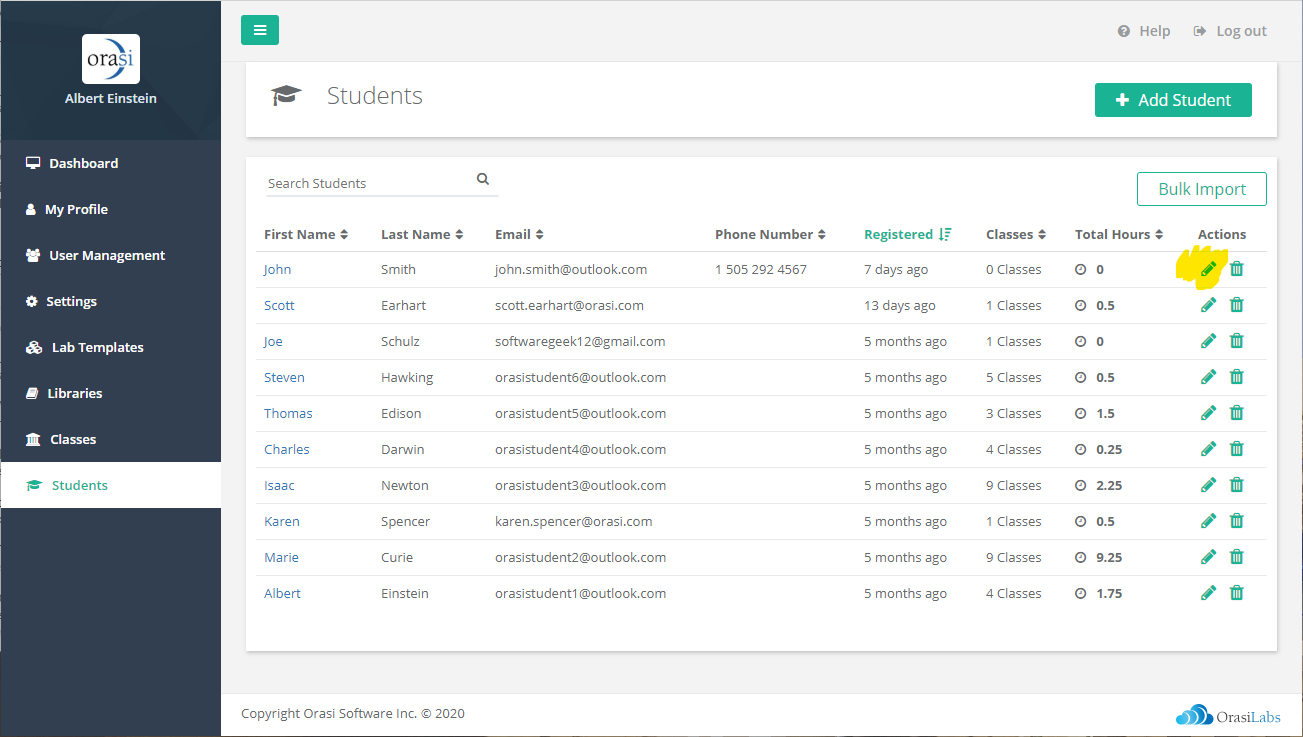This screenshot has height=737, width=1303.
Task: Delete Steven Hawking using trash icon
Action: click(1237, 377)
